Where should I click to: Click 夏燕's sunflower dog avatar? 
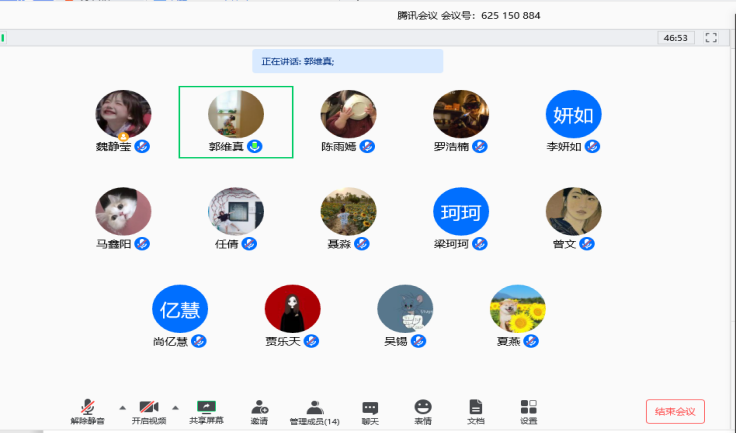tap(518, 309)
